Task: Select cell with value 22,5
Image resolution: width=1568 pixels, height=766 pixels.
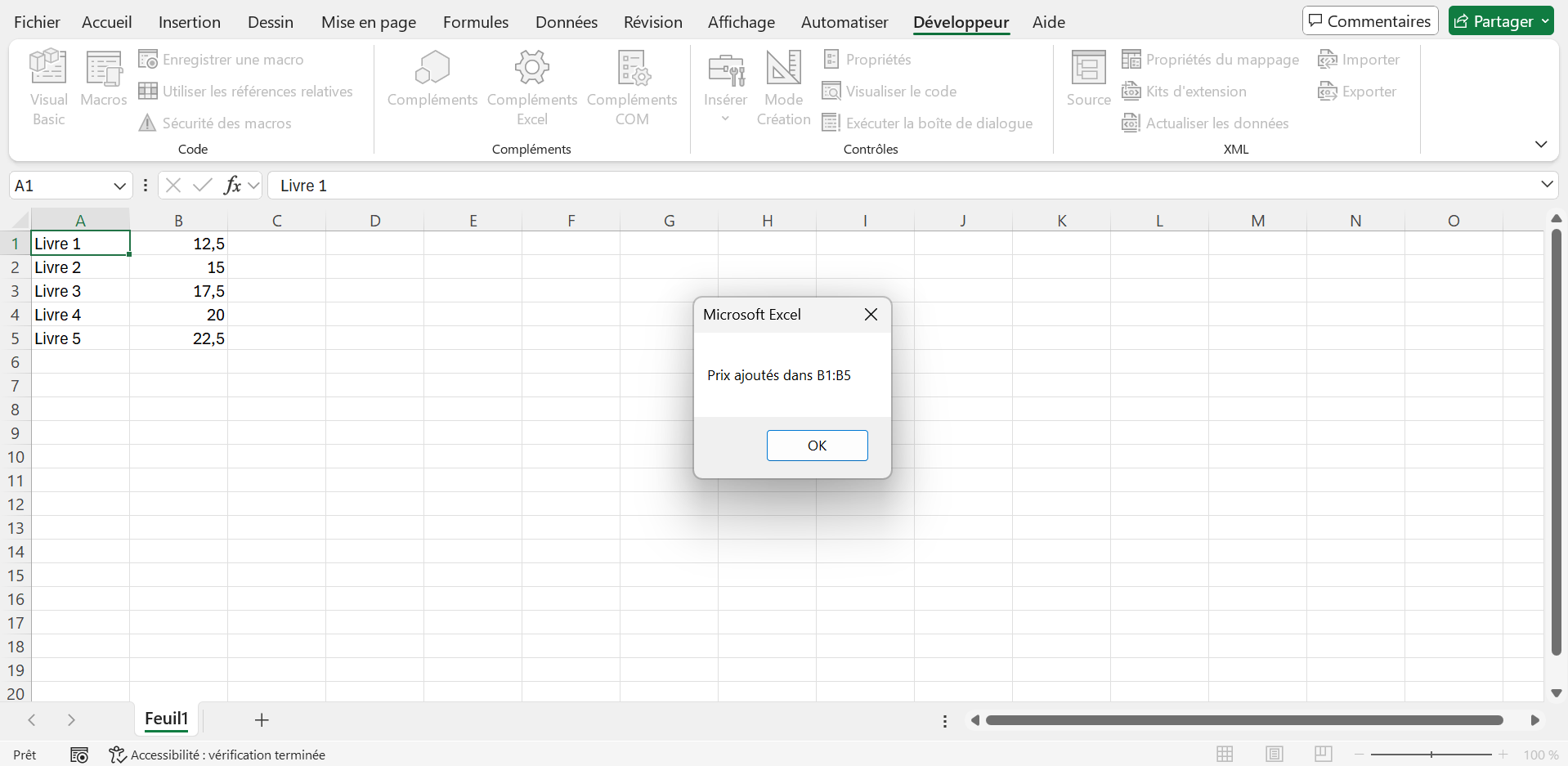Action: click(x=178, y=338)
